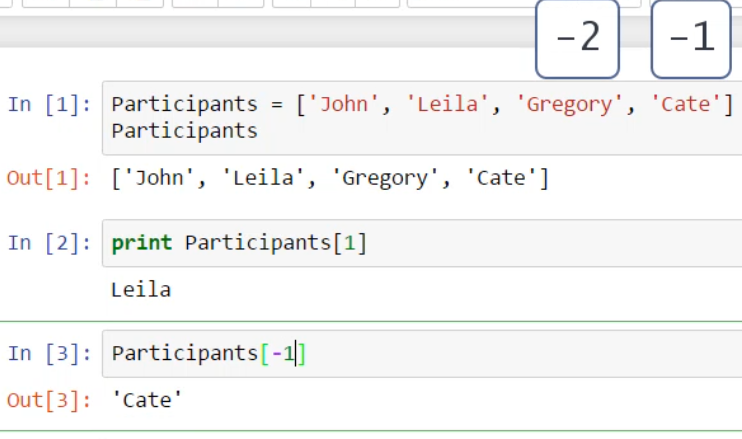Click the -1 index label box
This screenshot has height=439, width=742.
[691, 39]
